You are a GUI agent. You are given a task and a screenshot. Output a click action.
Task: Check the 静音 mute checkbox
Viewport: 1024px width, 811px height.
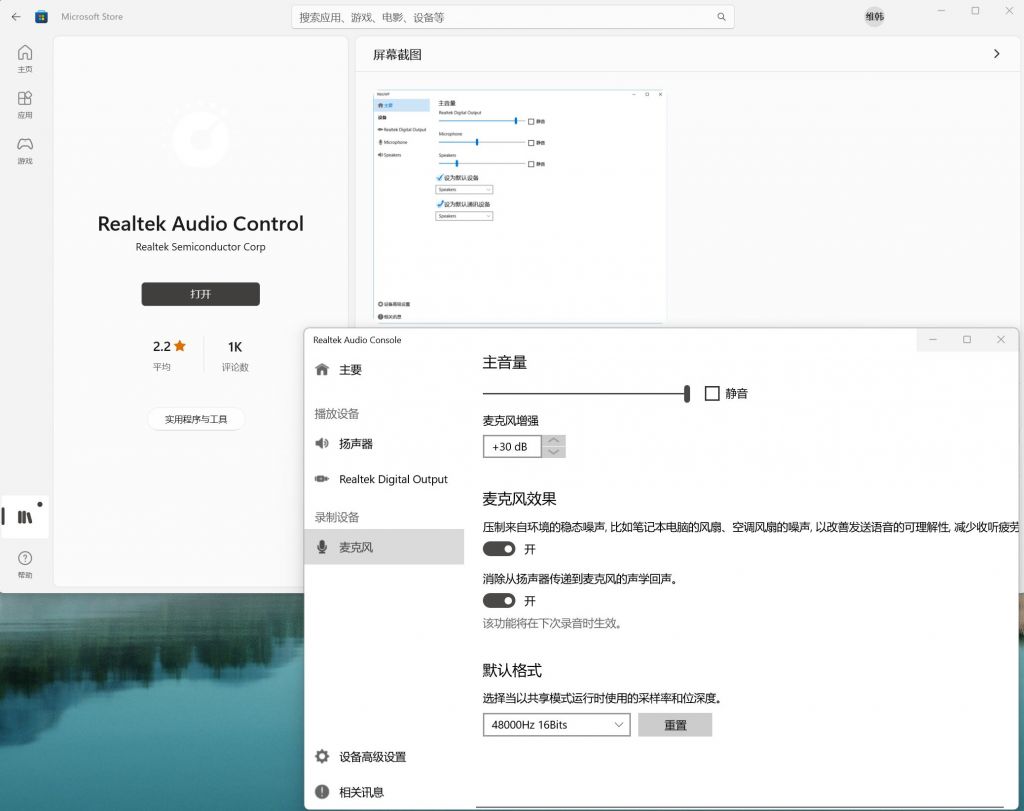pyautogui.click(x=712, y=394)
